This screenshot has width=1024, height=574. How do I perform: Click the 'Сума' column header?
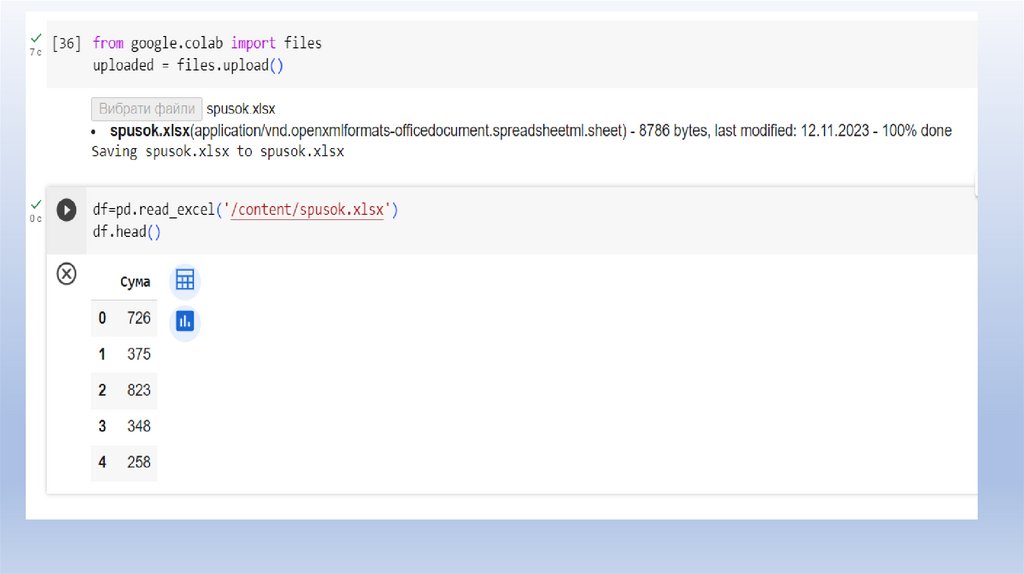(135, 282)
